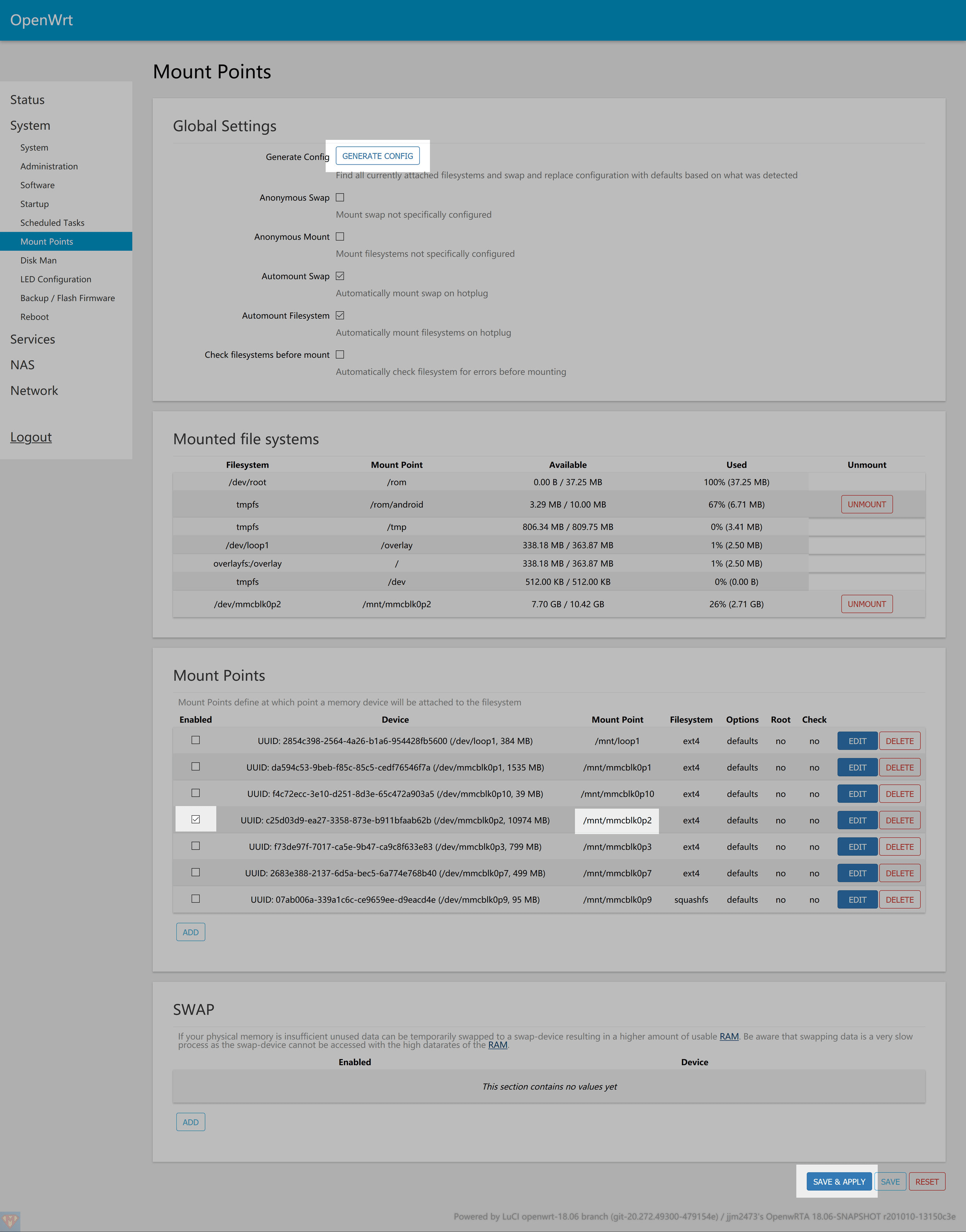This screenshot has height=1232, width=966.
Task: Click the RAM link after 'datarates of the'
Action: click(x=498, y=1045)
